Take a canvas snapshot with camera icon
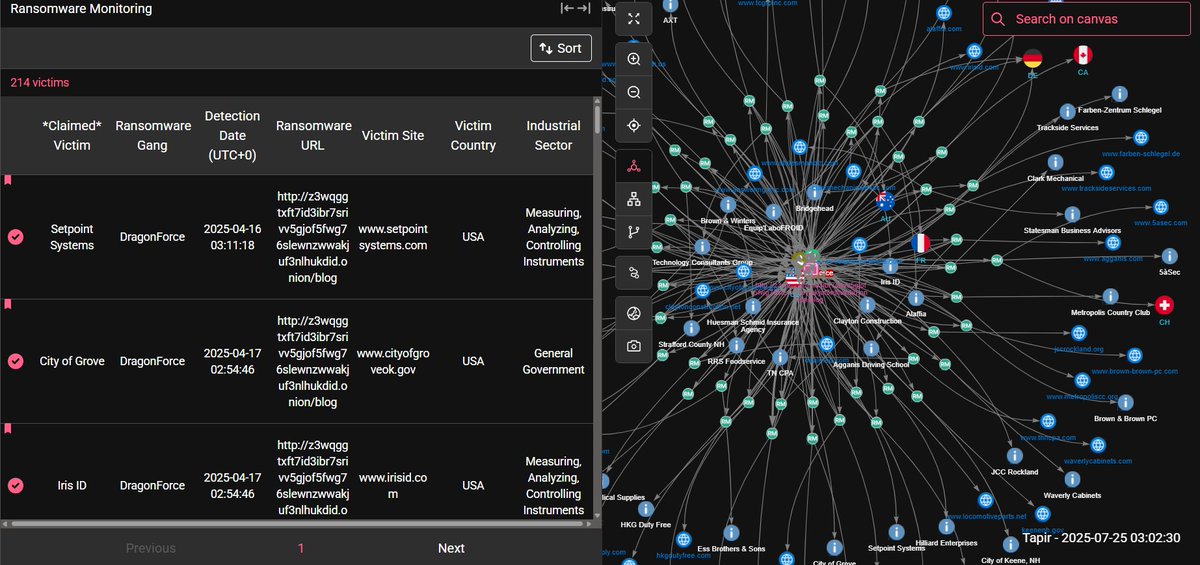The height and width of the screenshot is (565, 1200). coord(633,346)
